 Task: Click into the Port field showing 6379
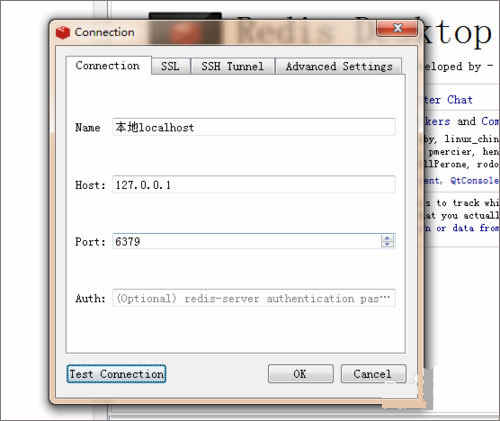tap(247, 241)
